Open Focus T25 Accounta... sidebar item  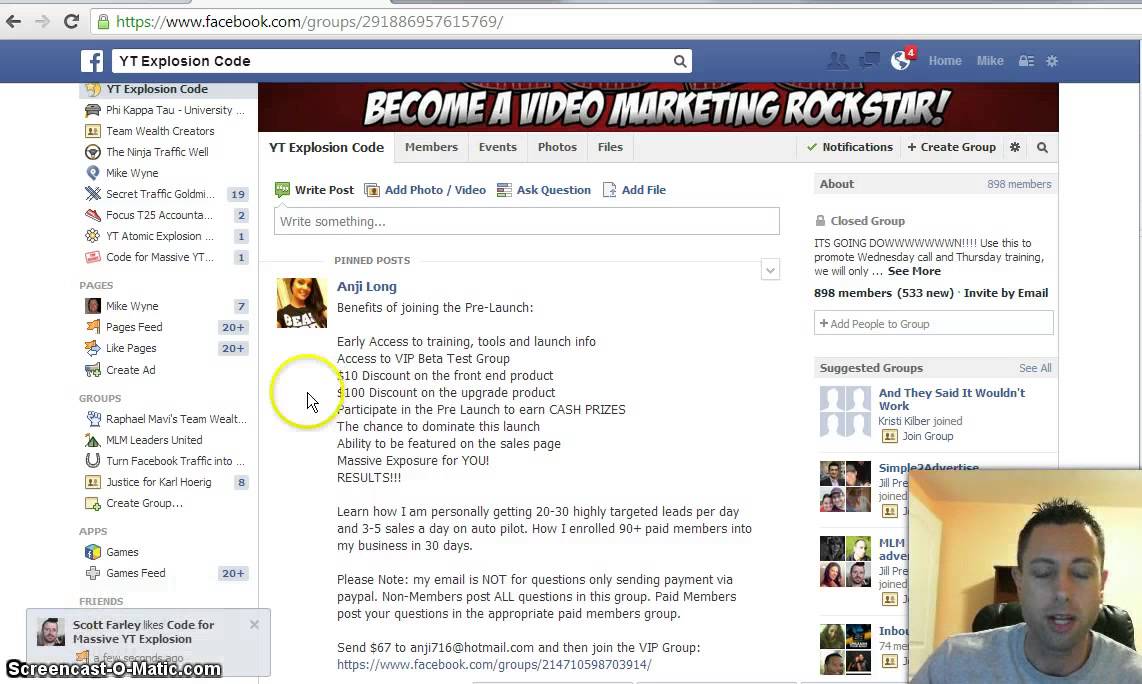(x=160, y=215)
